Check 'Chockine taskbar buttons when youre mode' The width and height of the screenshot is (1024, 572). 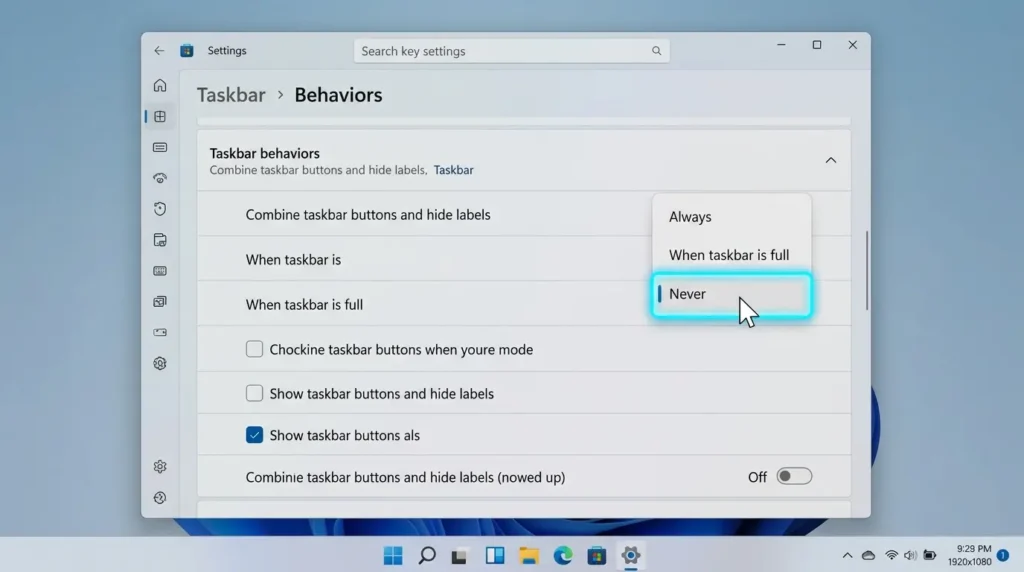[255, 349]
